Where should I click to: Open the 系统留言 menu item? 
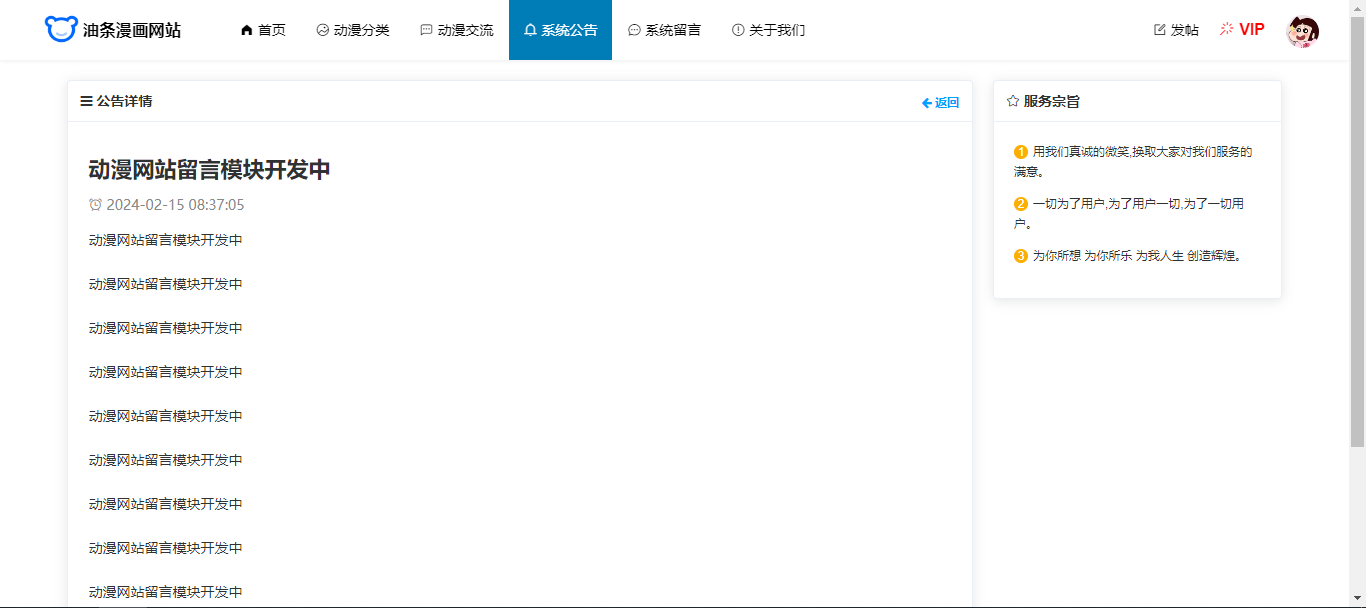[664, 30]
